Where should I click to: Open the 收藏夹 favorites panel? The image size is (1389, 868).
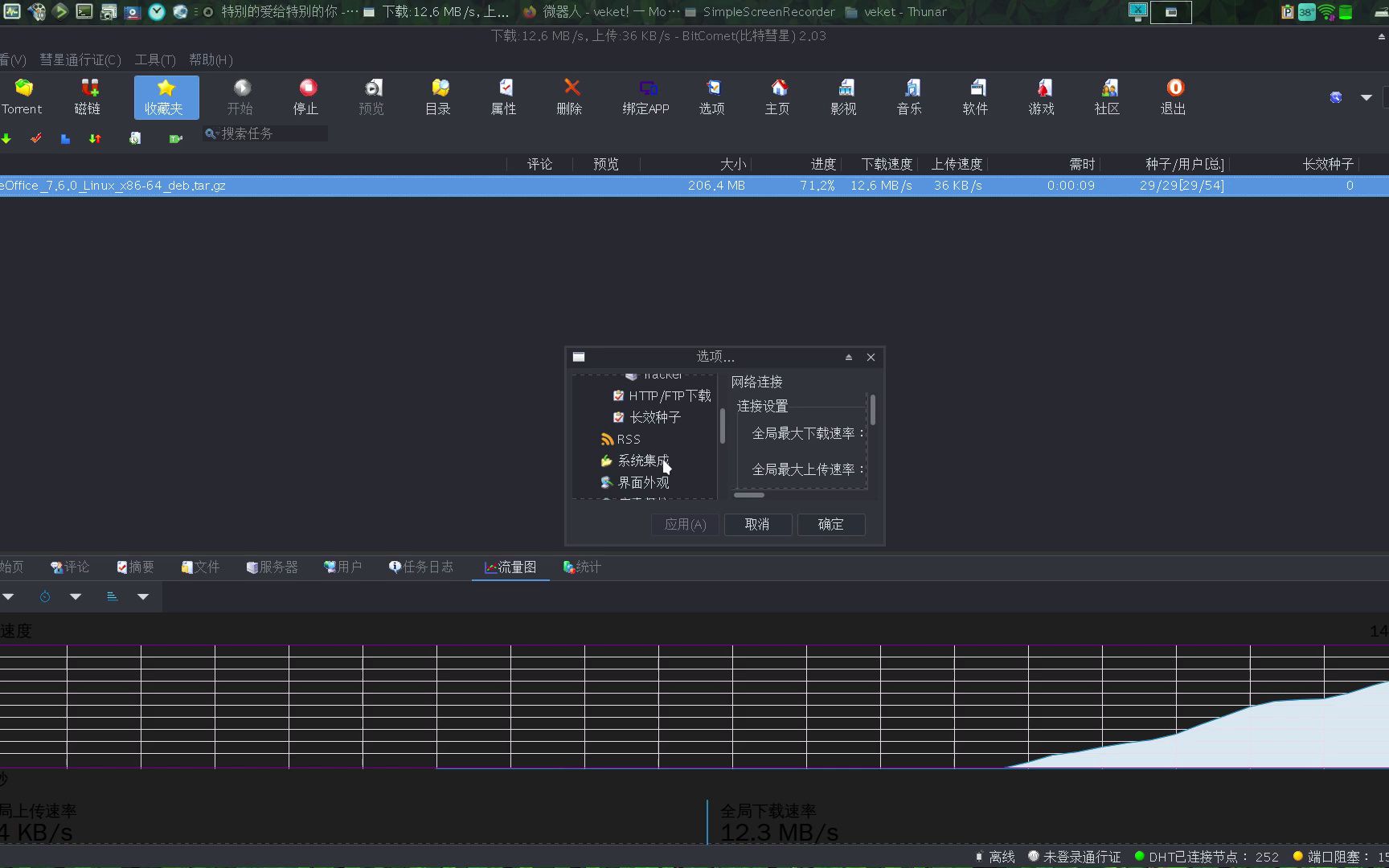tap(165, 97)
